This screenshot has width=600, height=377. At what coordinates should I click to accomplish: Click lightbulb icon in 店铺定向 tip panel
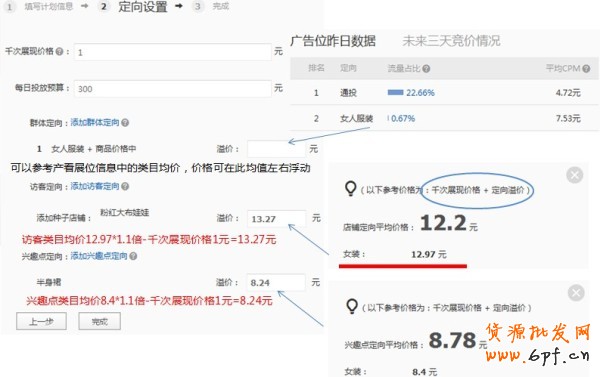coord(350,188)
